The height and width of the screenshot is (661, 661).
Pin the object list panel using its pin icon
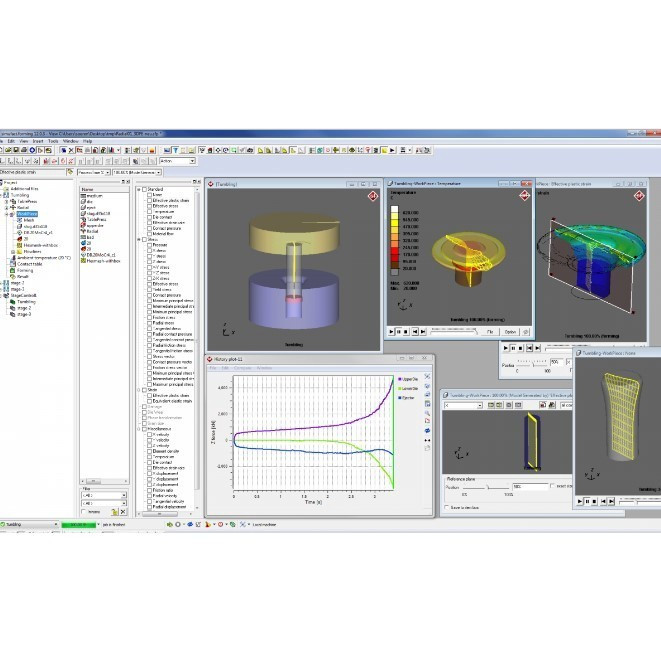tap(123, 182)
